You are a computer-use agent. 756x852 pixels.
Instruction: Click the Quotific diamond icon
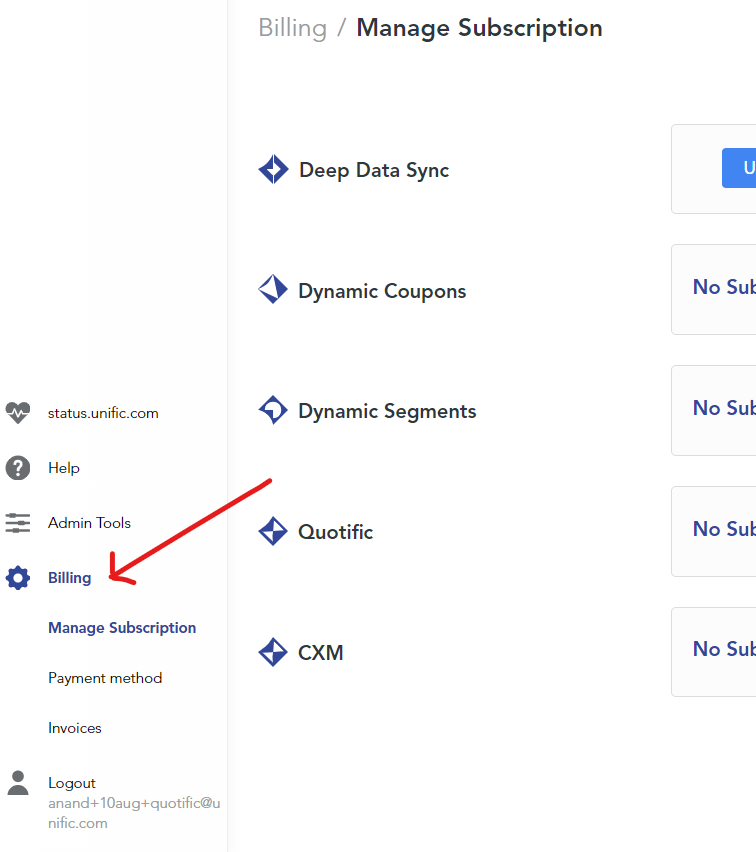(x=273, y=531)
